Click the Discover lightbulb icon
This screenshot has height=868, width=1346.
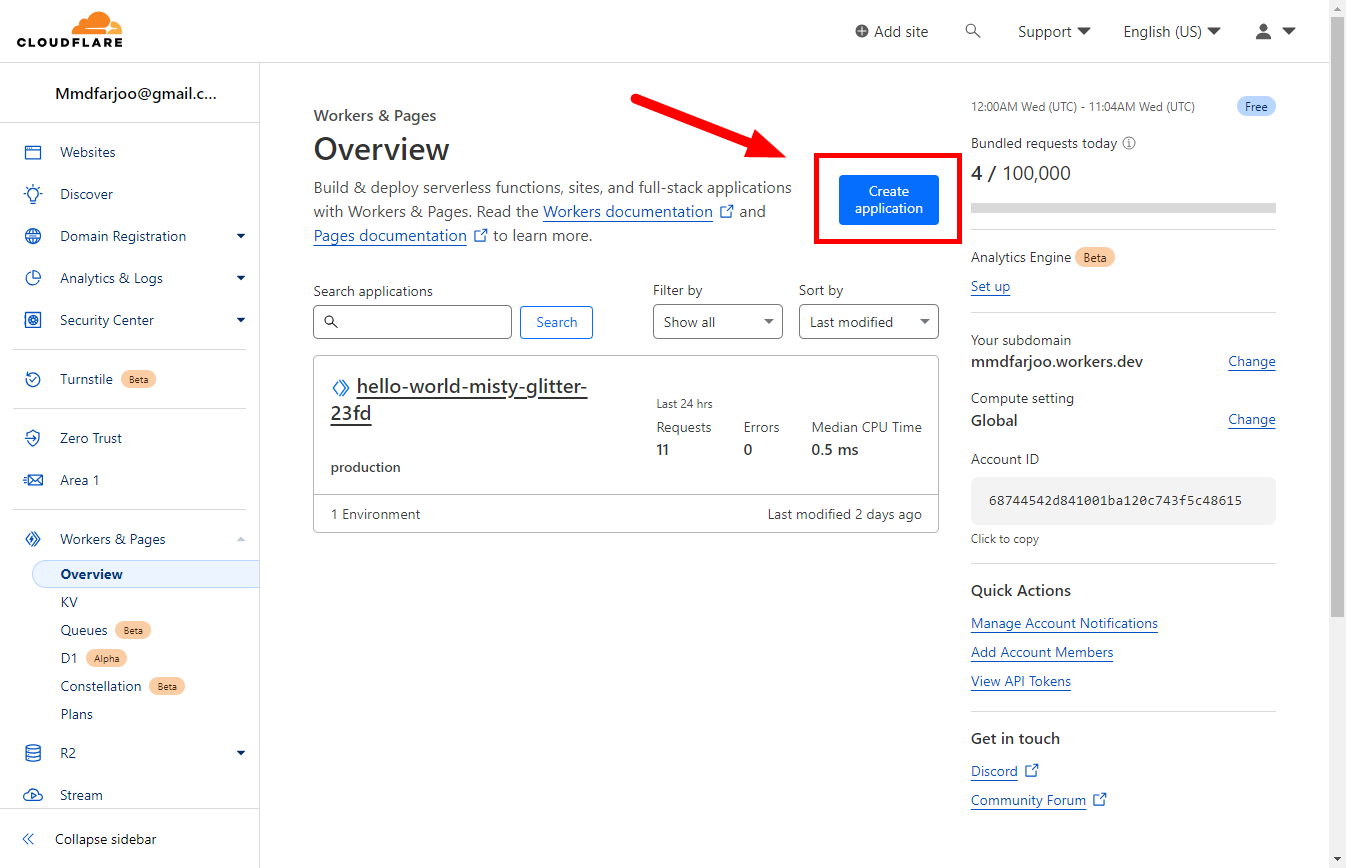[x=33, y=194]
